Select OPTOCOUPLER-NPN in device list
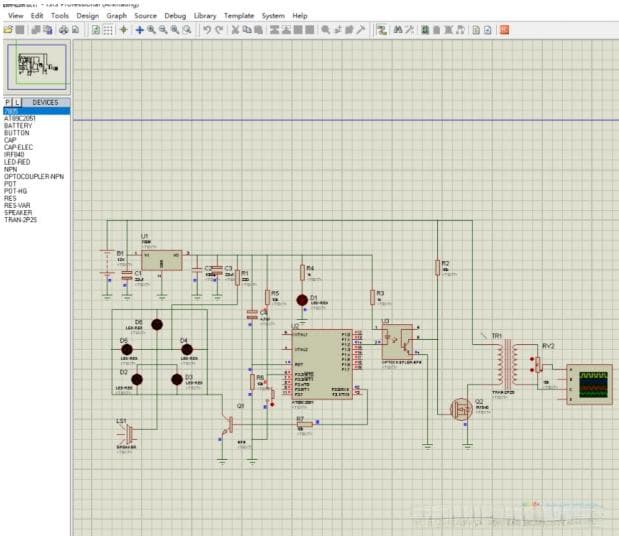The height and width of the screenshot is (536, 619). [x=34, y=176]
